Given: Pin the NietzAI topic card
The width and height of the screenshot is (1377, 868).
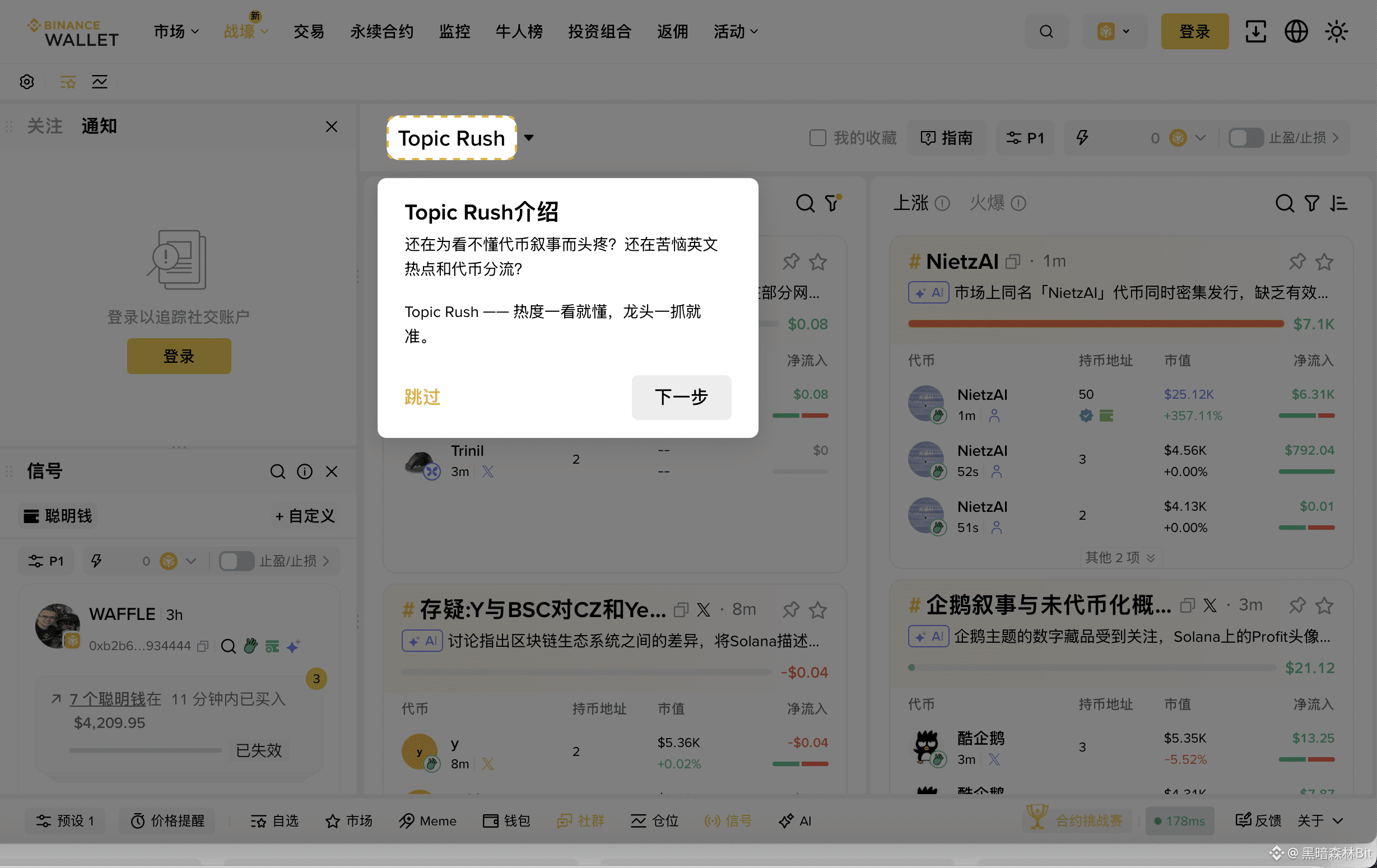Looking at the screenshot, I should [x=1296, y=262].
